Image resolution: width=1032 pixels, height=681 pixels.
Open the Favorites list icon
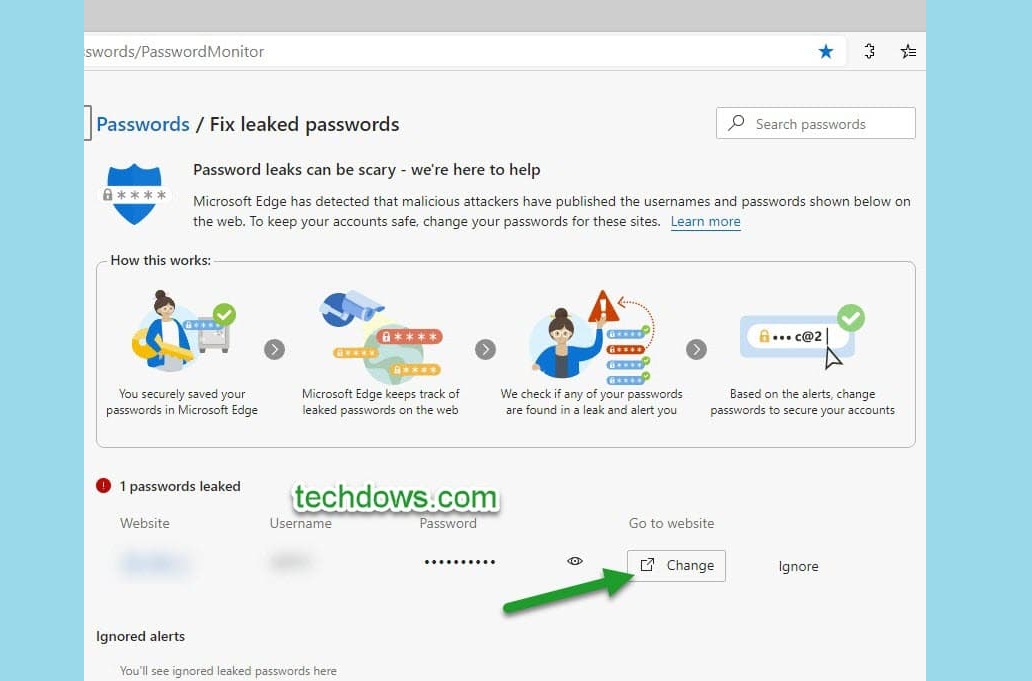908,51
